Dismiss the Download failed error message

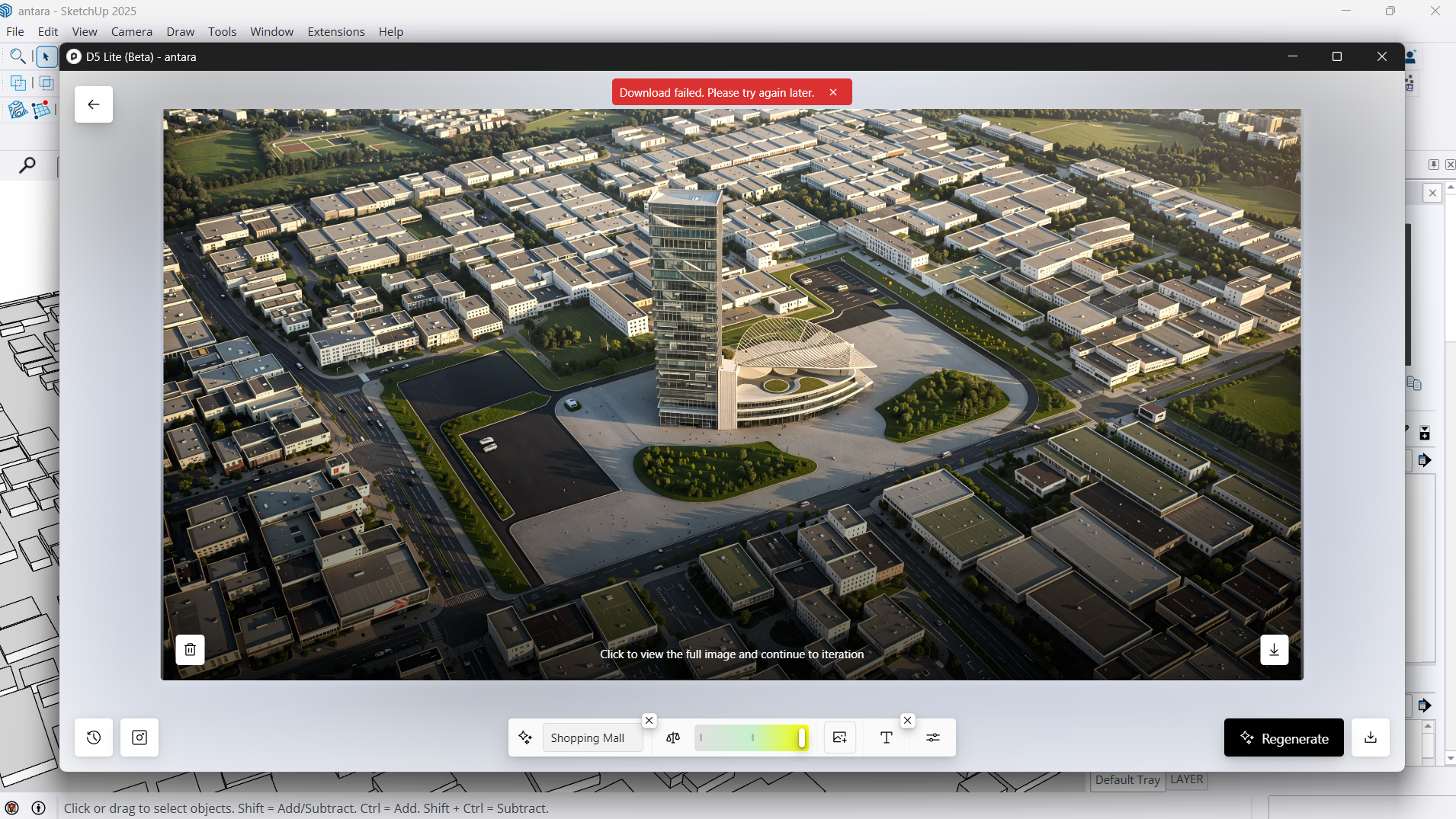[x=833, y=92]
